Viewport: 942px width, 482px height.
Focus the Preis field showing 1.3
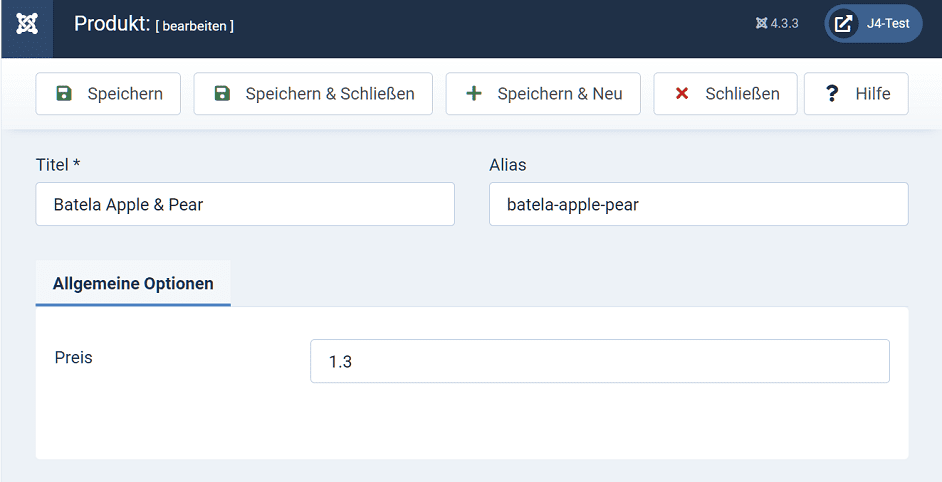[x=599, y=361]
